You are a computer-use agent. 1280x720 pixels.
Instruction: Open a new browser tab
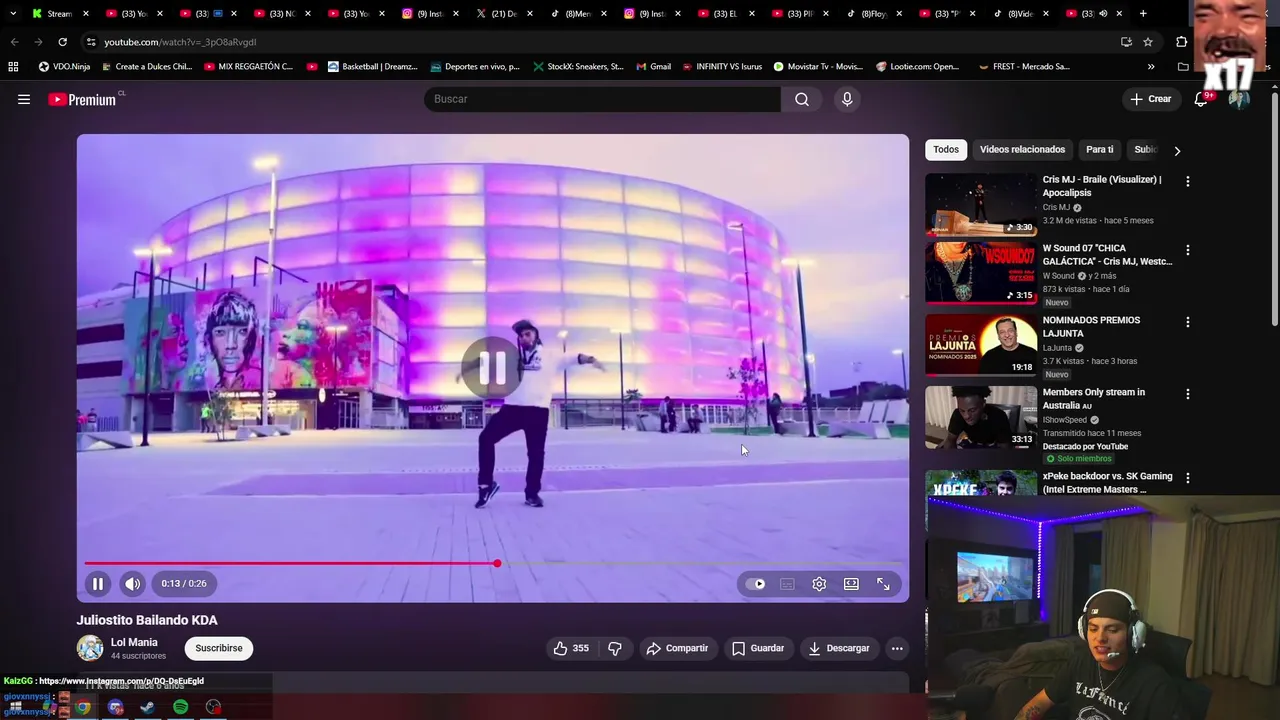[1143, 14]
